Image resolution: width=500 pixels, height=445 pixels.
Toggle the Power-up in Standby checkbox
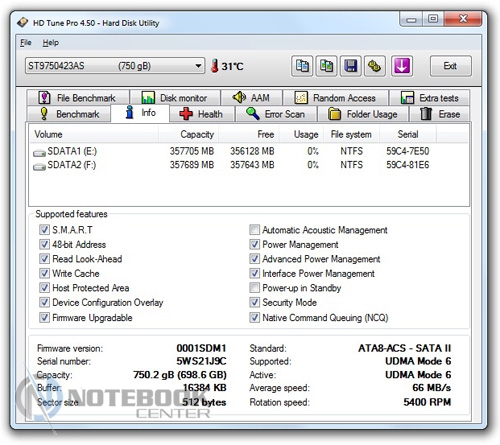click(x=254, y=288)
